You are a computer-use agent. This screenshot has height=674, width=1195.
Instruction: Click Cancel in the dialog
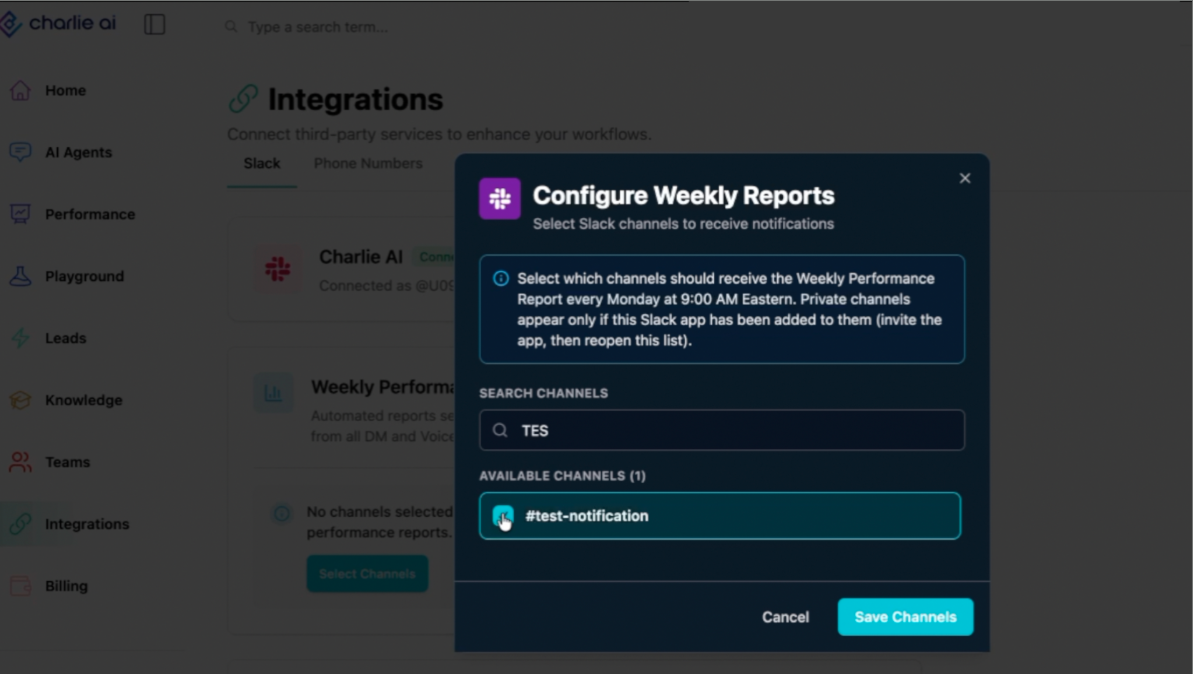(785, 617)
